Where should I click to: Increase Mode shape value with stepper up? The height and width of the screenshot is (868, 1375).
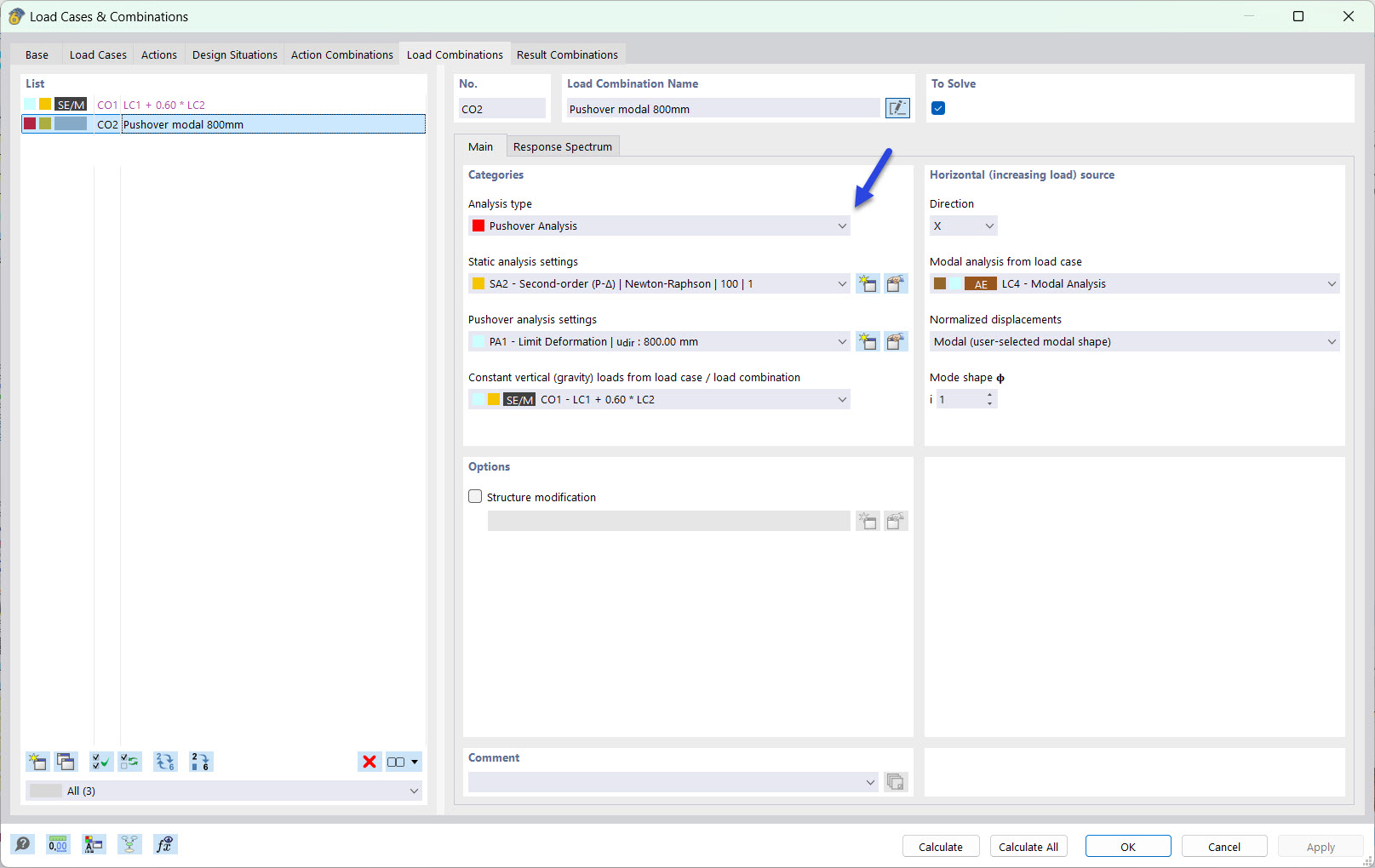(989, 395)
